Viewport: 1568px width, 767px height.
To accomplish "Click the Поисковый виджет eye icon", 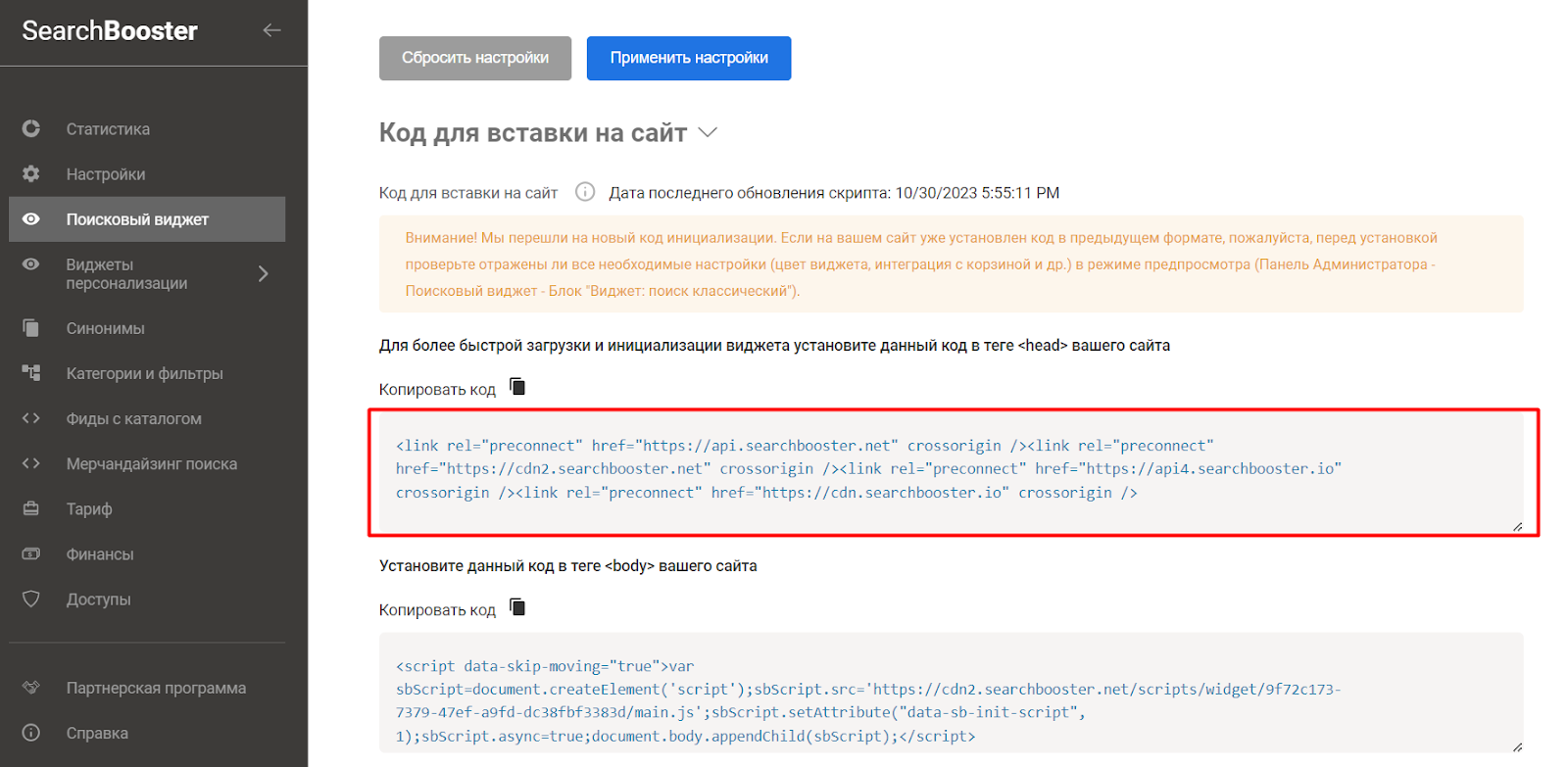I will [x=31, y=218].
